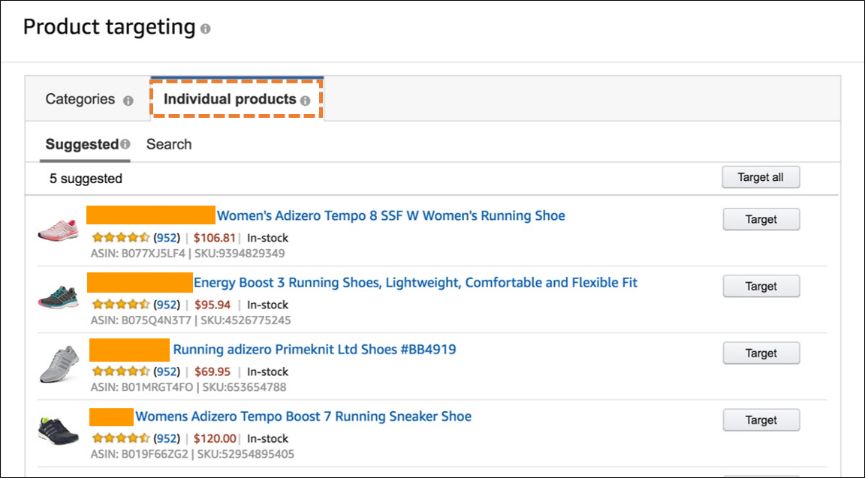Open the Suggested sub-tab
Image resolution: width=865 pixels, height=478 pixels.
pos(81,145)
